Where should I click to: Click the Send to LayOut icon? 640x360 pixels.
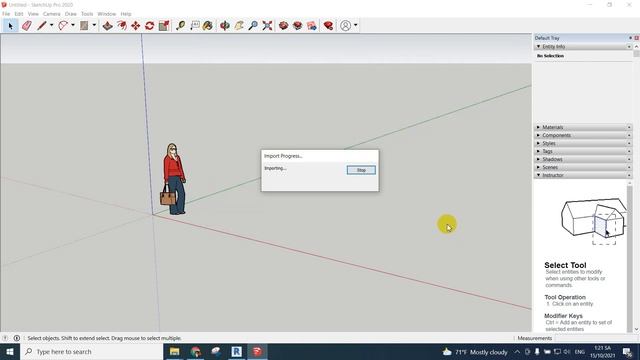(312, 26)
